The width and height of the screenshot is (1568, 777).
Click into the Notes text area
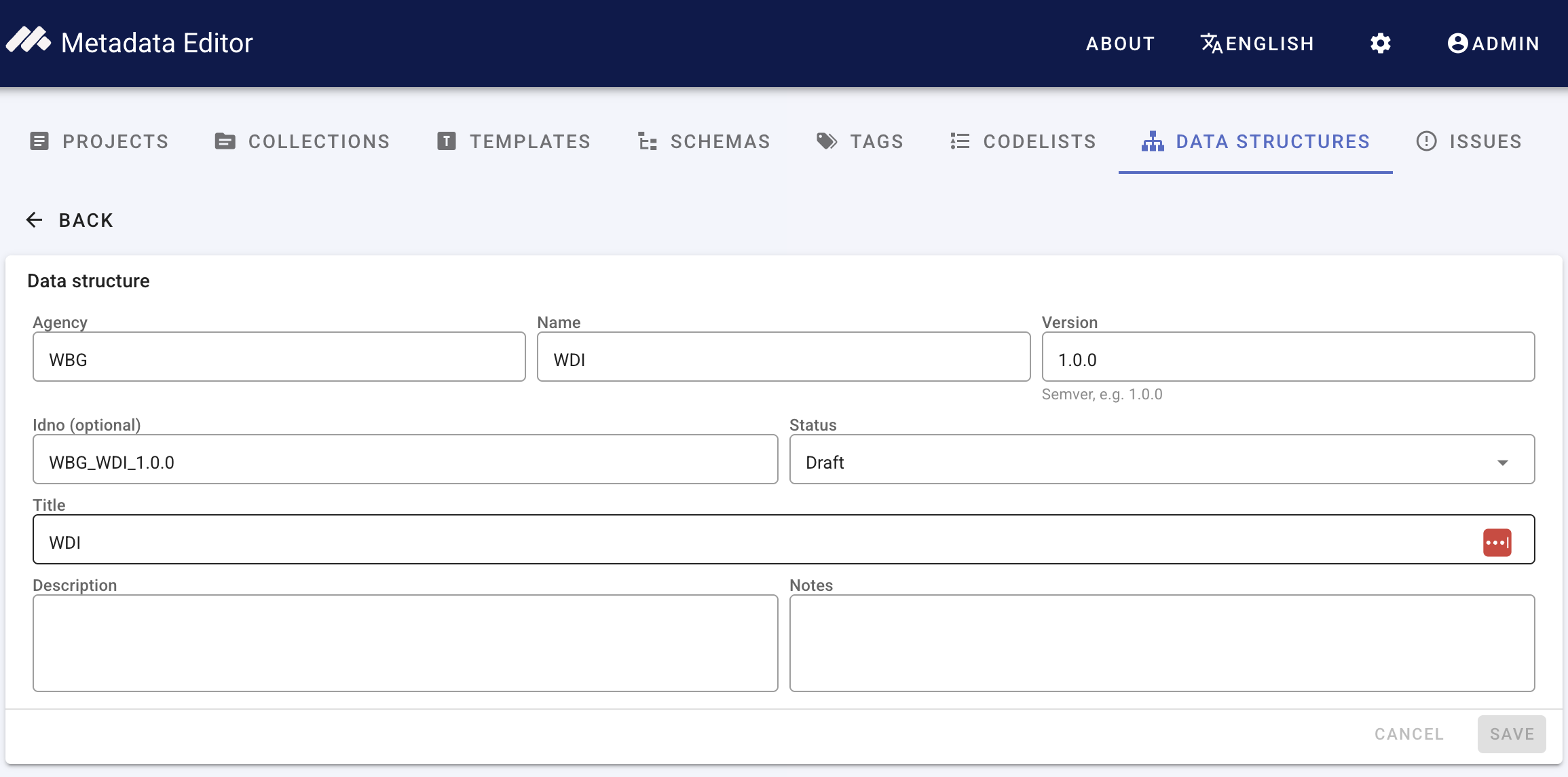pyautogui.click(x=1162, y=643)
